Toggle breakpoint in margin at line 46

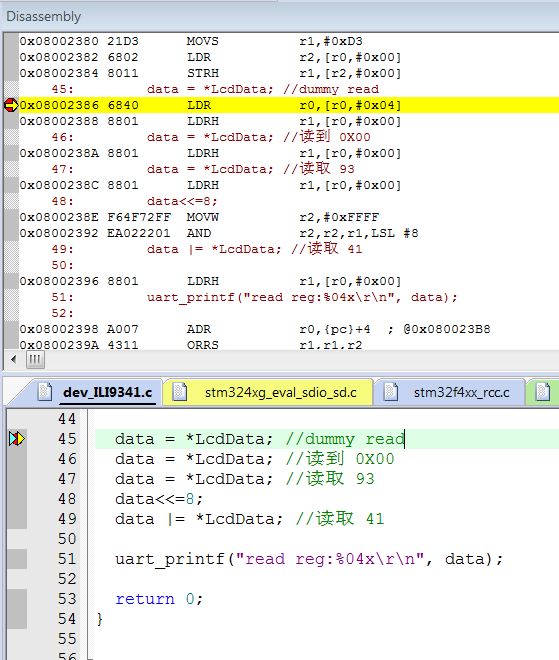tap(17, 459)
